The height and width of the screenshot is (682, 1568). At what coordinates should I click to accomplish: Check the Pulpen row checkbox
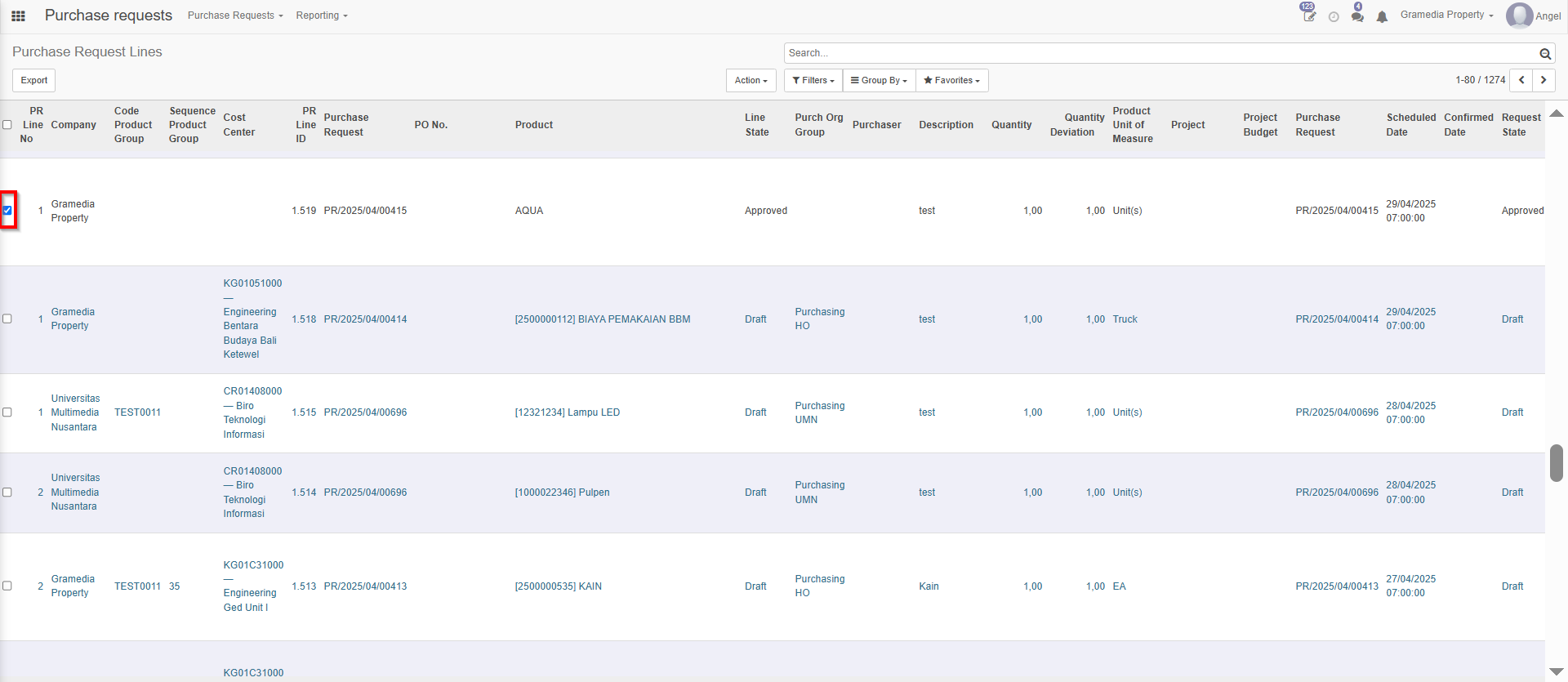point(7,493)
